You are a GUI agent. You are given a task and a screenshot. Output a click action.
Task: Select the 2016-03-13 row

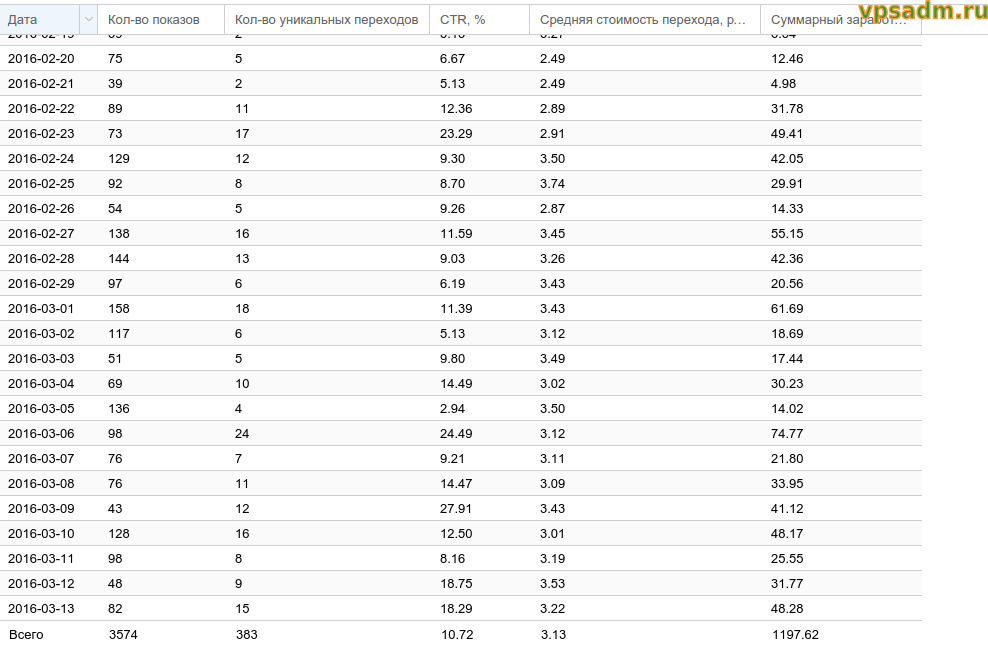coord(41,609)
